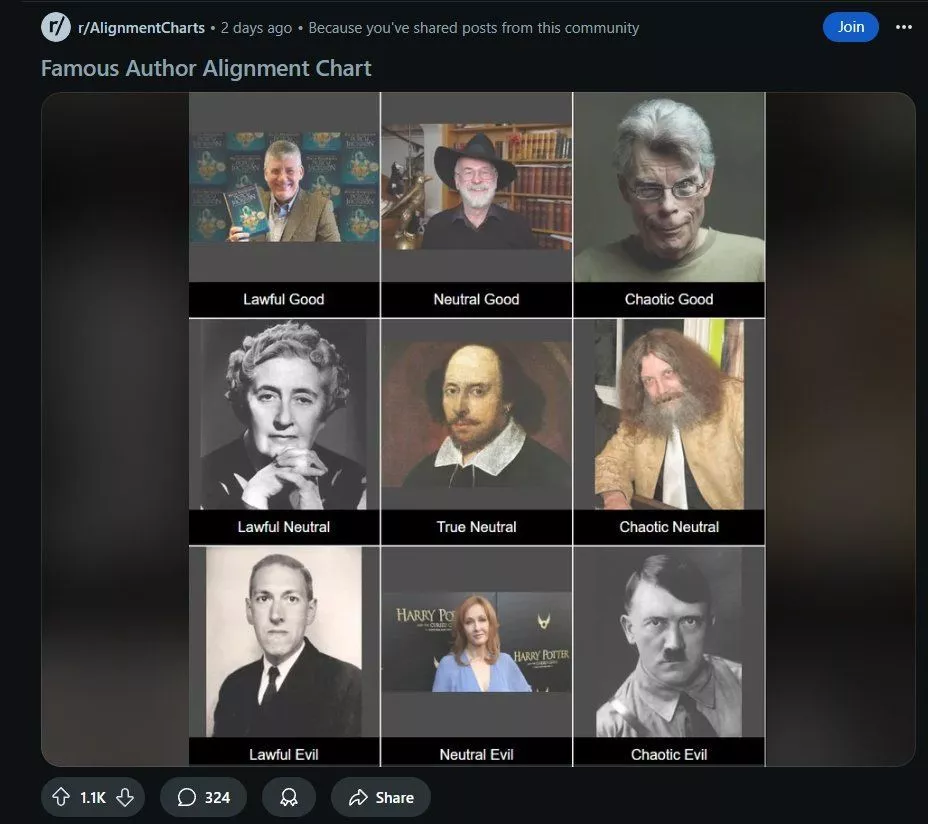Click the Neutral Good author photo

coord(476,186)
